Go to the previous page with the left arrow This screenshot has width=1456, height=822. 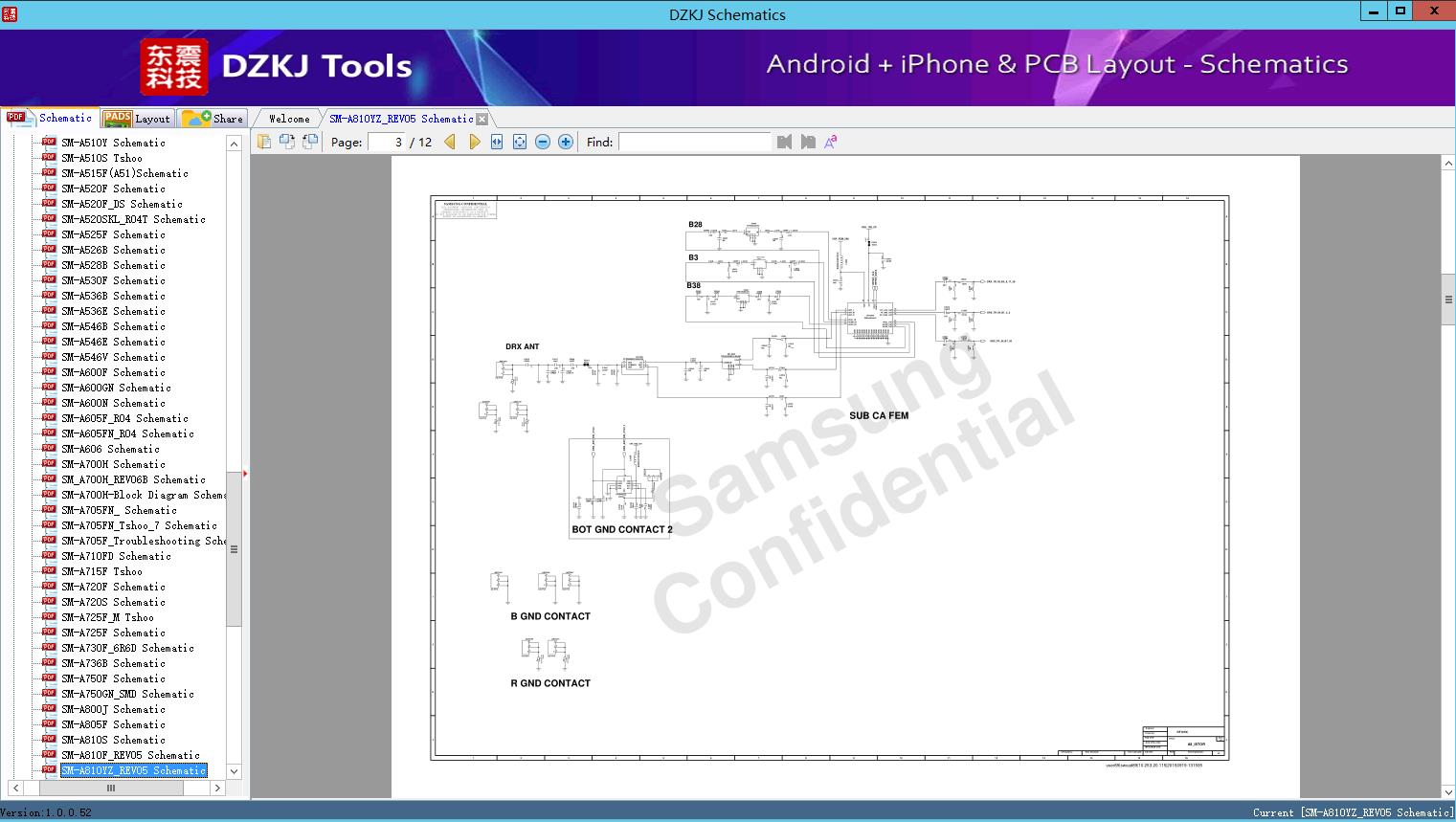[450, 142]
